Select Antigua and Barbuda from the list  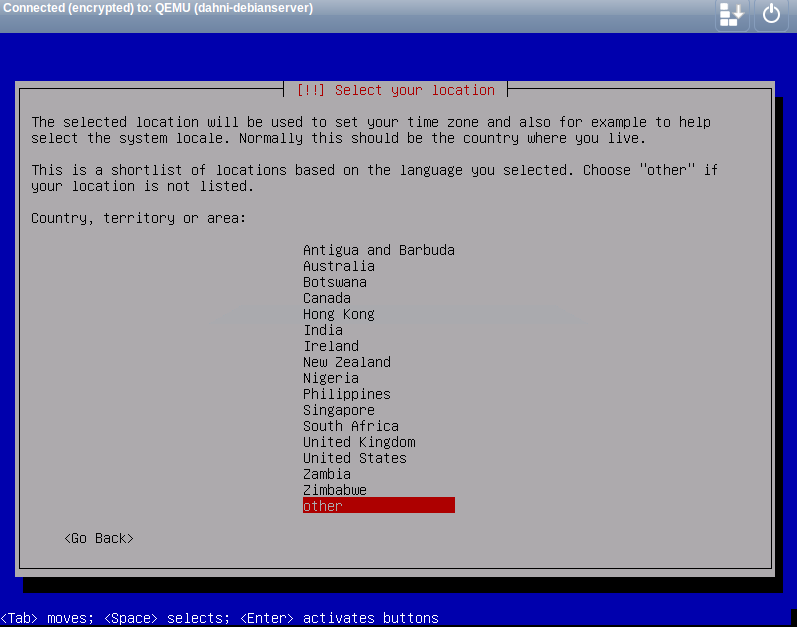click(x=379, y=250)
